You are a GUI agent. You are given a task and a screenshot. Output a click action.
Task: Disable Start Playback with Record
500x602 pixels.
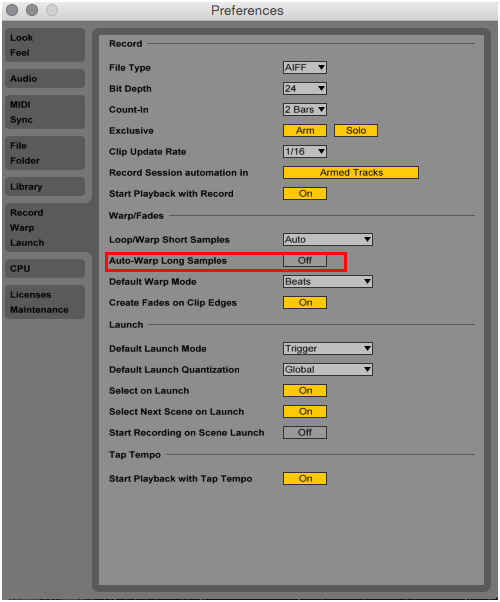point(305,194)
